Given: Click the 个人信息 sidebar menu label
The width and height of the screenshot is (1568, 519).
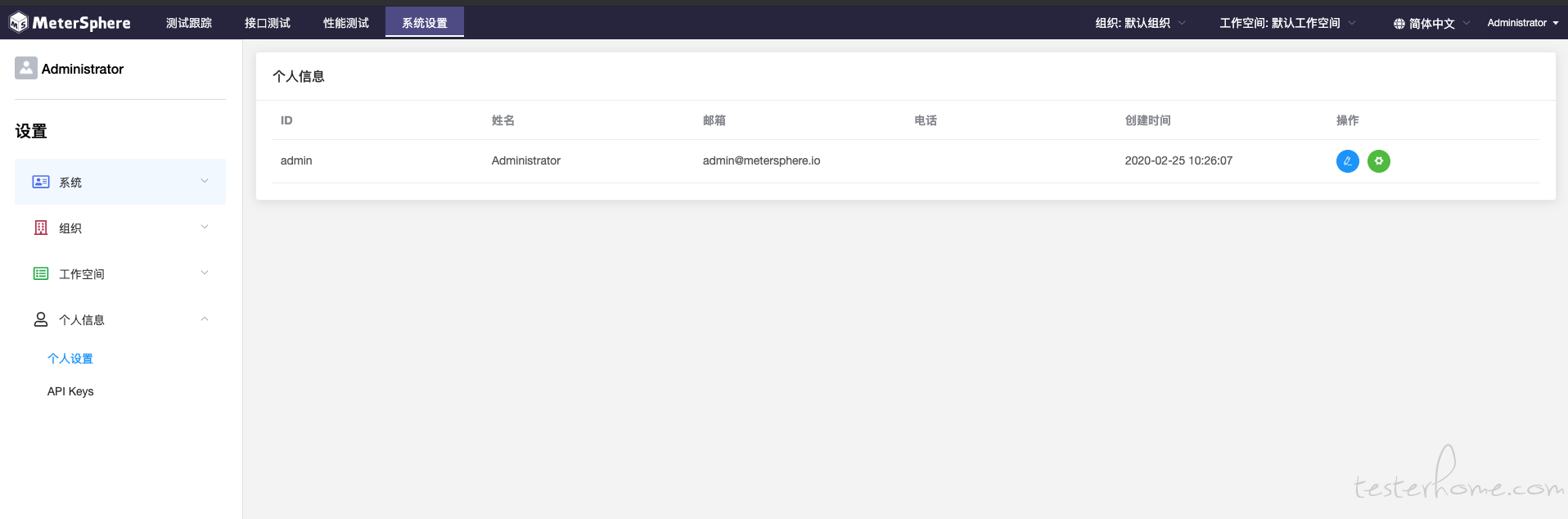Looking at the screenshot, I should click(x=82, y=320).
